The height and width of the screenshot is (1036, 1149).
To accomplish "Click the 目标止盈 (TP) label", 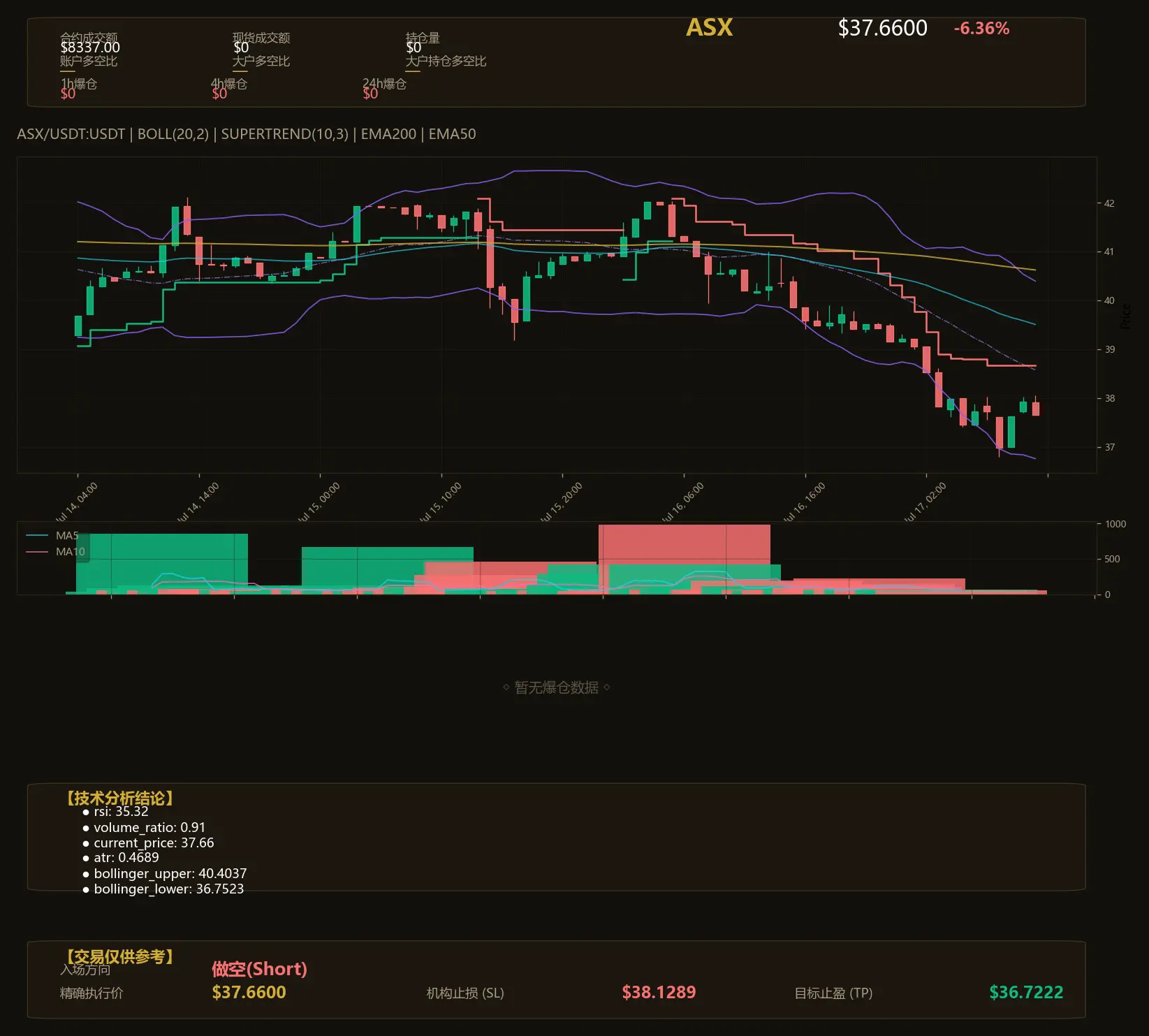I will (833, 993).
